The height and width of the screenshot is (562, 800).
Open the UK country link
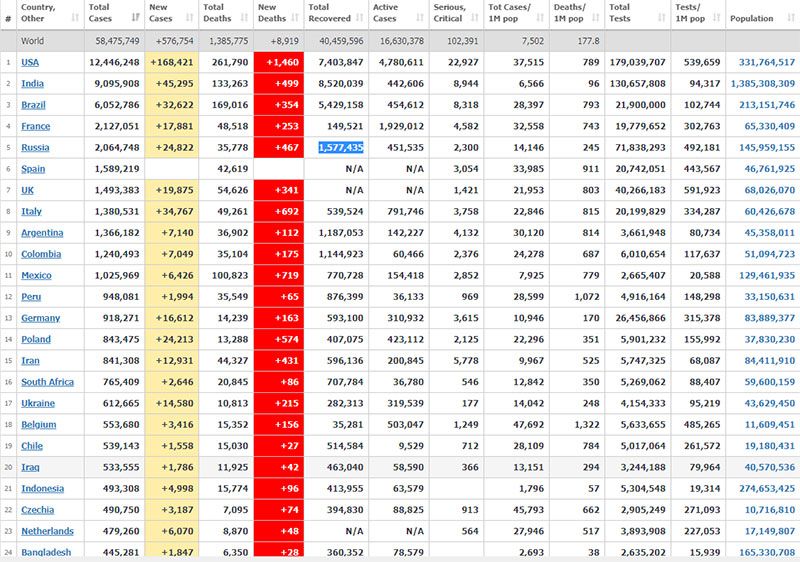click(27, 190)
